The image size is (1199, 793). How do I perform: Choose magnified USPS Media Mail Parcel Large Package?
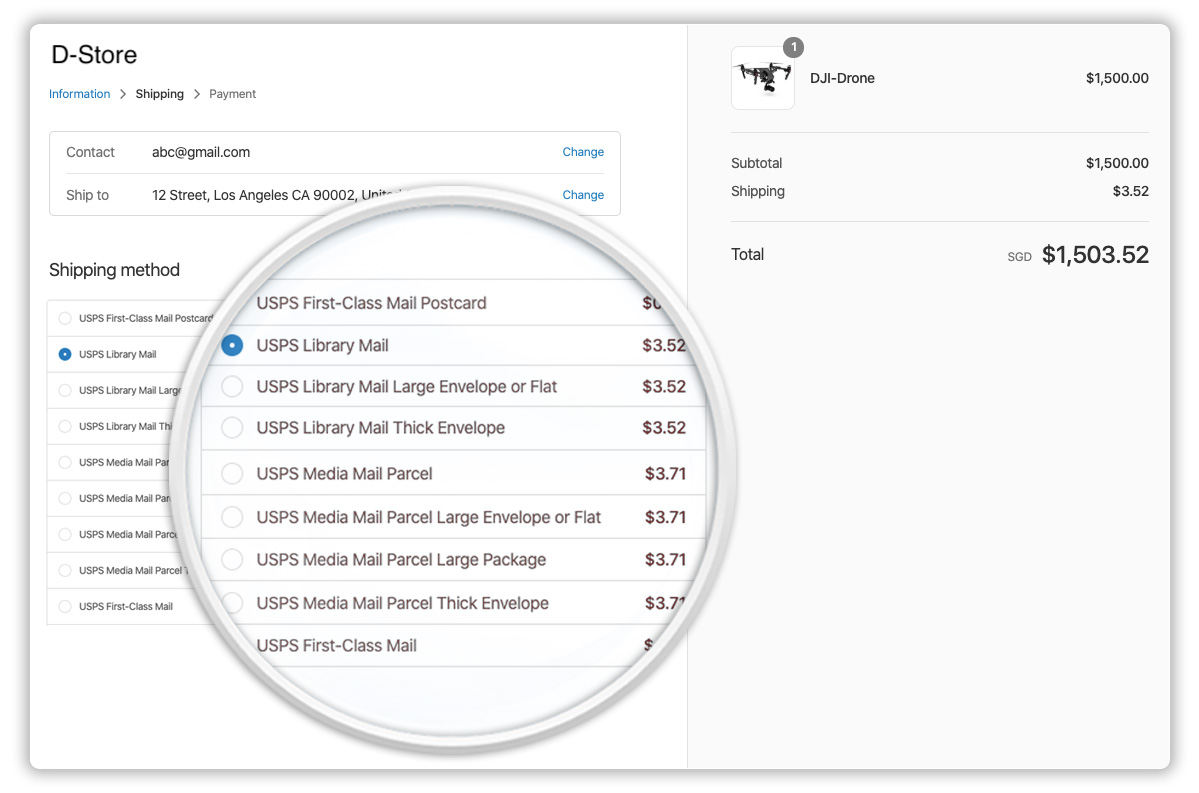click(x=232, y=560)
